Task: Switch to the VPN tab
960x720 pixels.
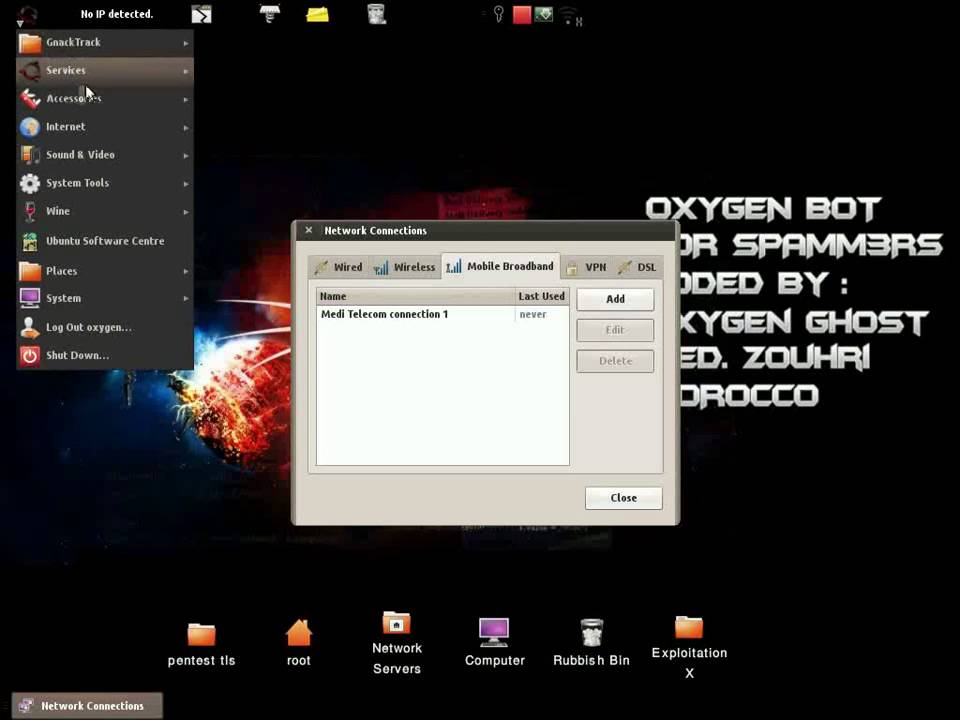Action: [587, 267]
